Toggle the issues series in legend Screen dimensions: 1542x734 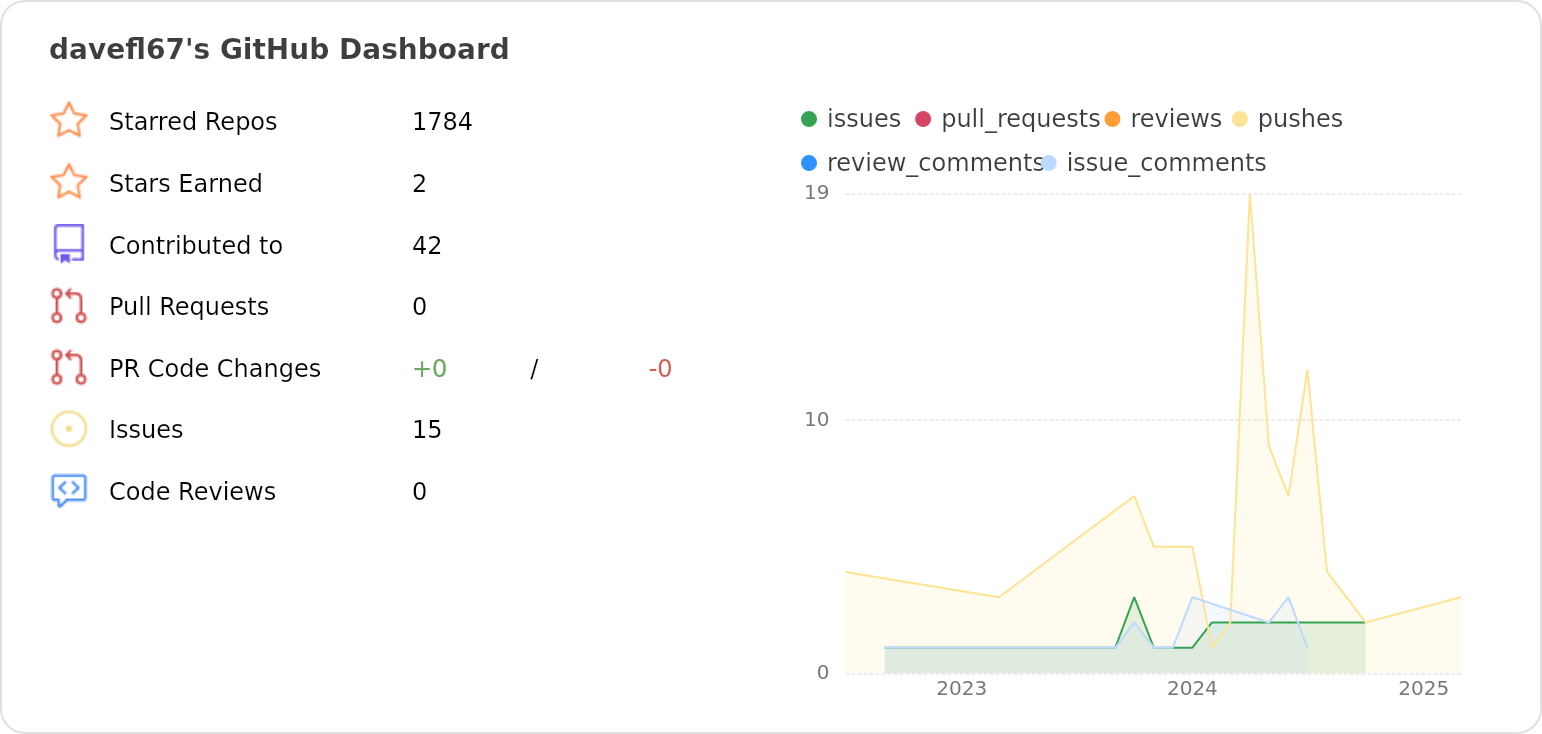pyautogui.click(x=852, y=119)
